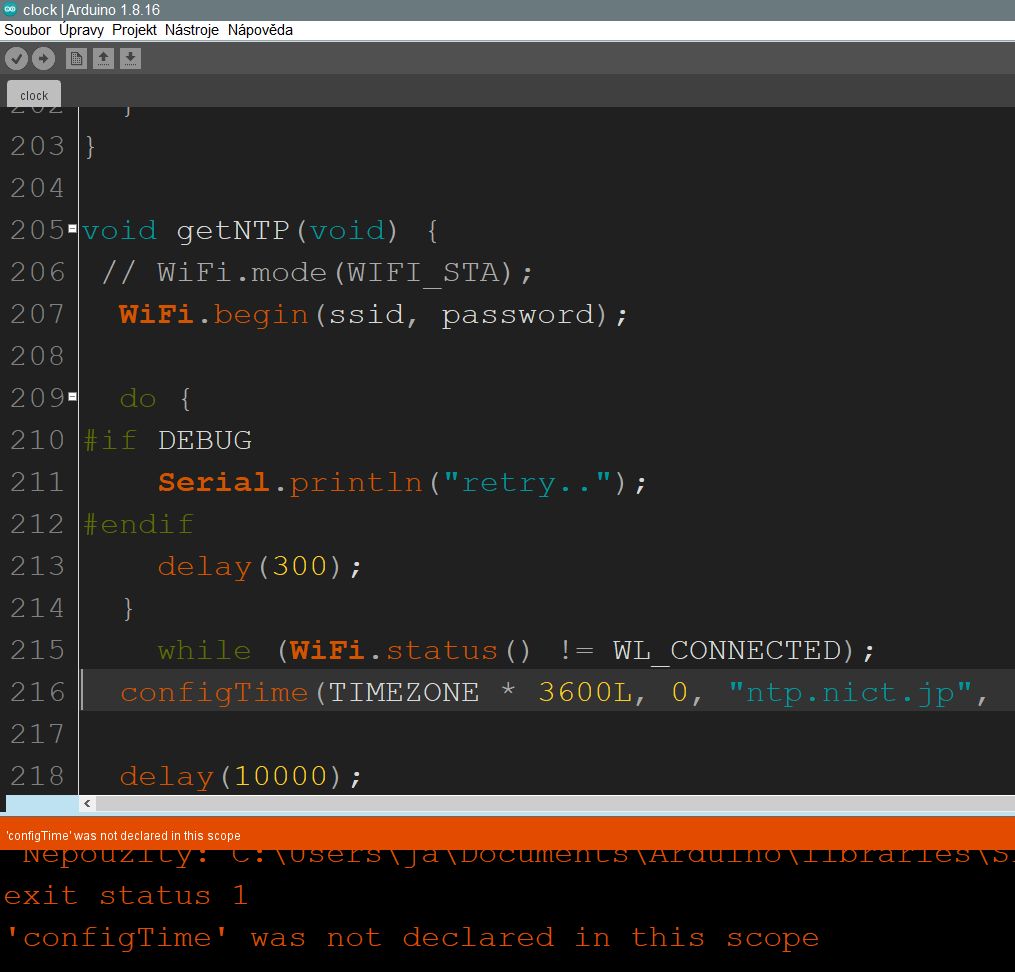Click the 'exit status 1' console line
Screen dimensions: 1015x972
click(x=126, y=895)
